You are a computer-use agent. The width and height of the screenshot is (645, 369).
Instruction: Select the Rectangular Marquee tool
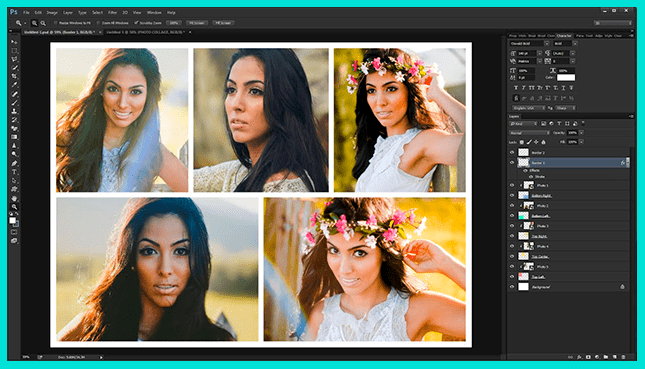click(14, 51)
